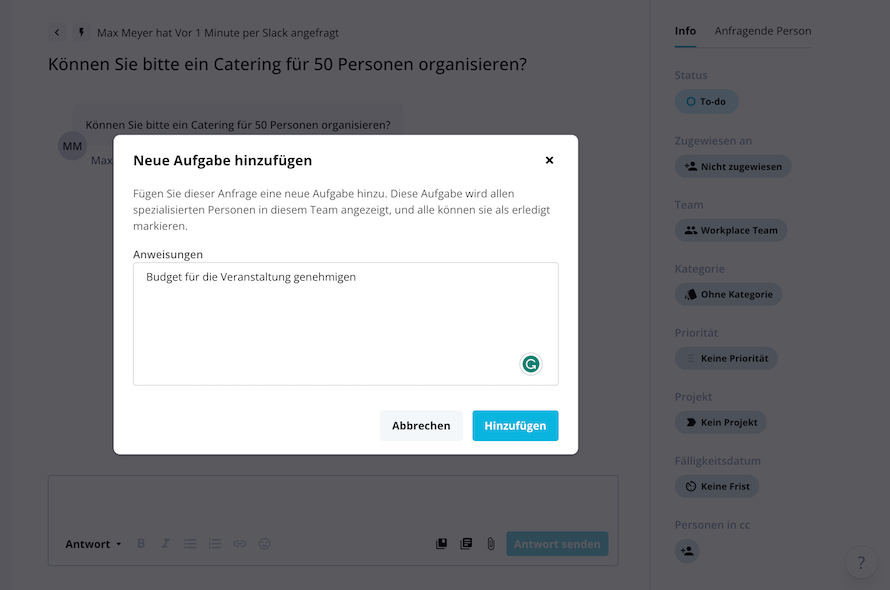Click the Abbrechen button
The height and width of the screenshot is (590, 890).
pyautogui.click(x=421, y=426)
